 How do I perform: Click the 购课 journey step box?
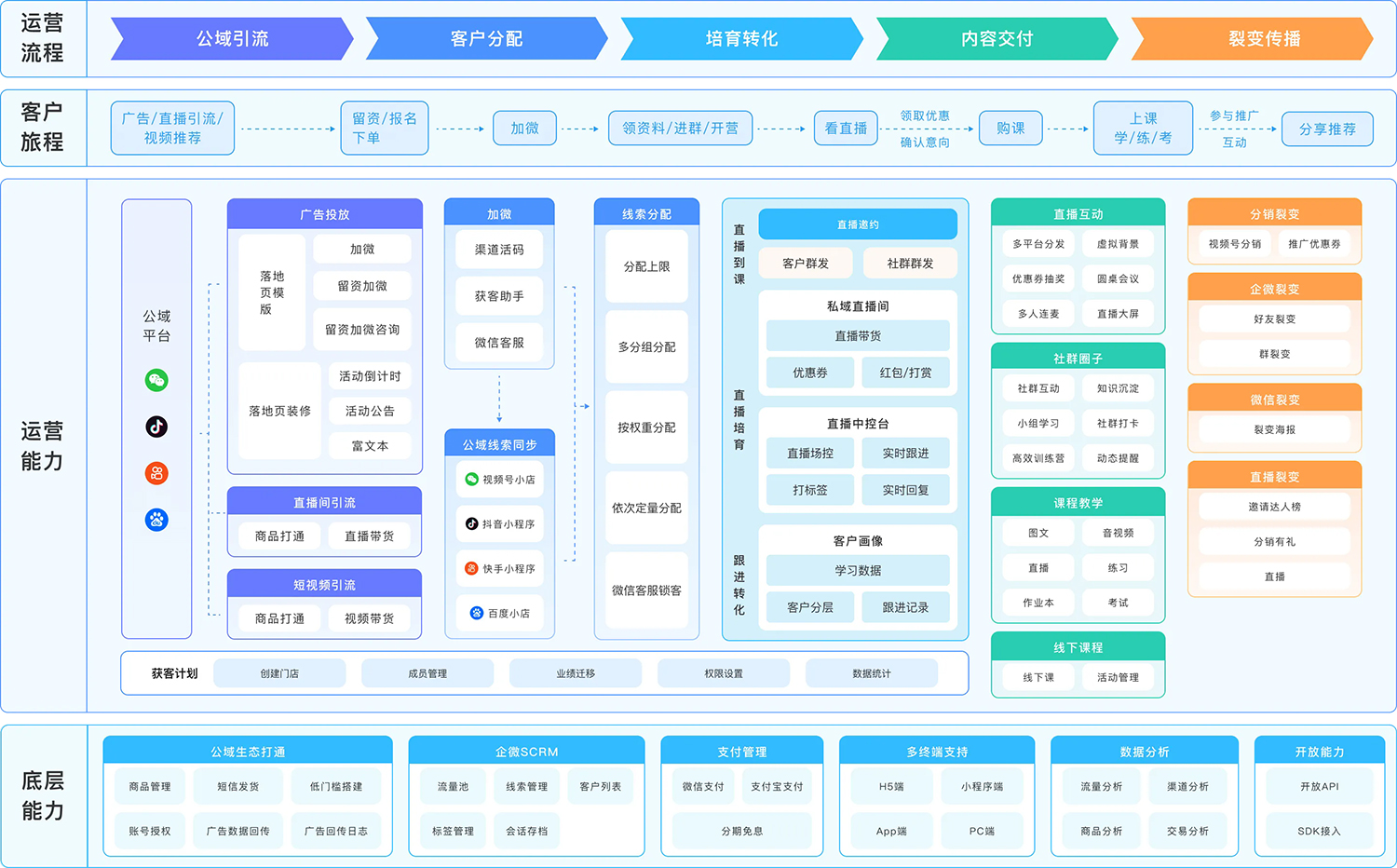click(1010, 129)
